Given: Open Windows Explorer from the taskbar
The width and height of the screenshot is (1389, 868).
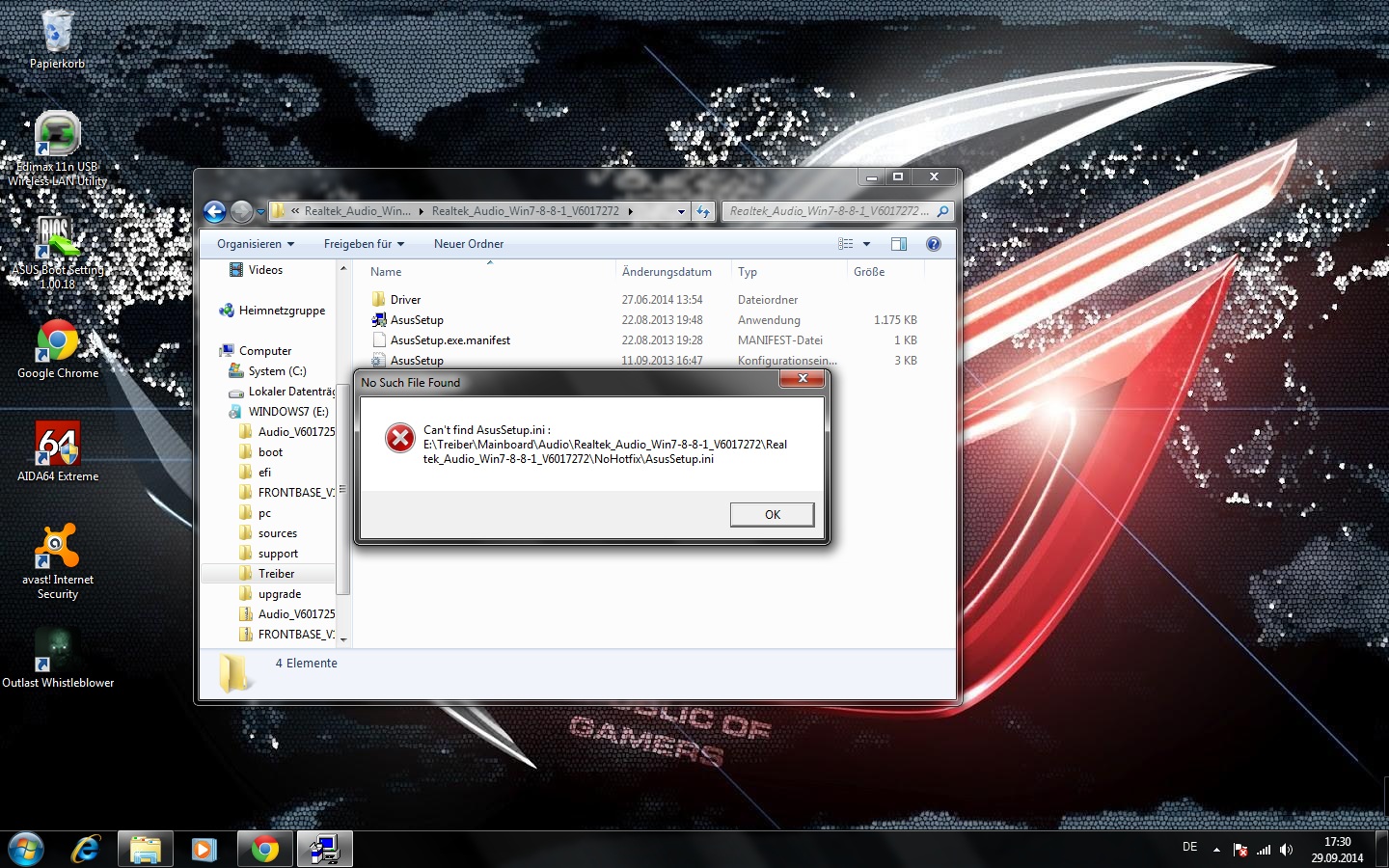Looking at the screenshot, I should point(146,849).
